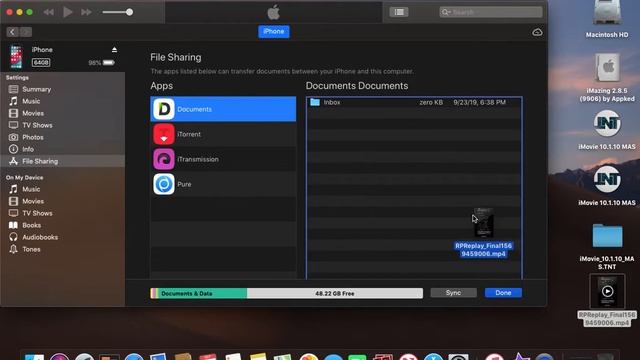Select the iPhone device tab
The image size is (640, 360).
pyautogui.click(x=273, y=31)
